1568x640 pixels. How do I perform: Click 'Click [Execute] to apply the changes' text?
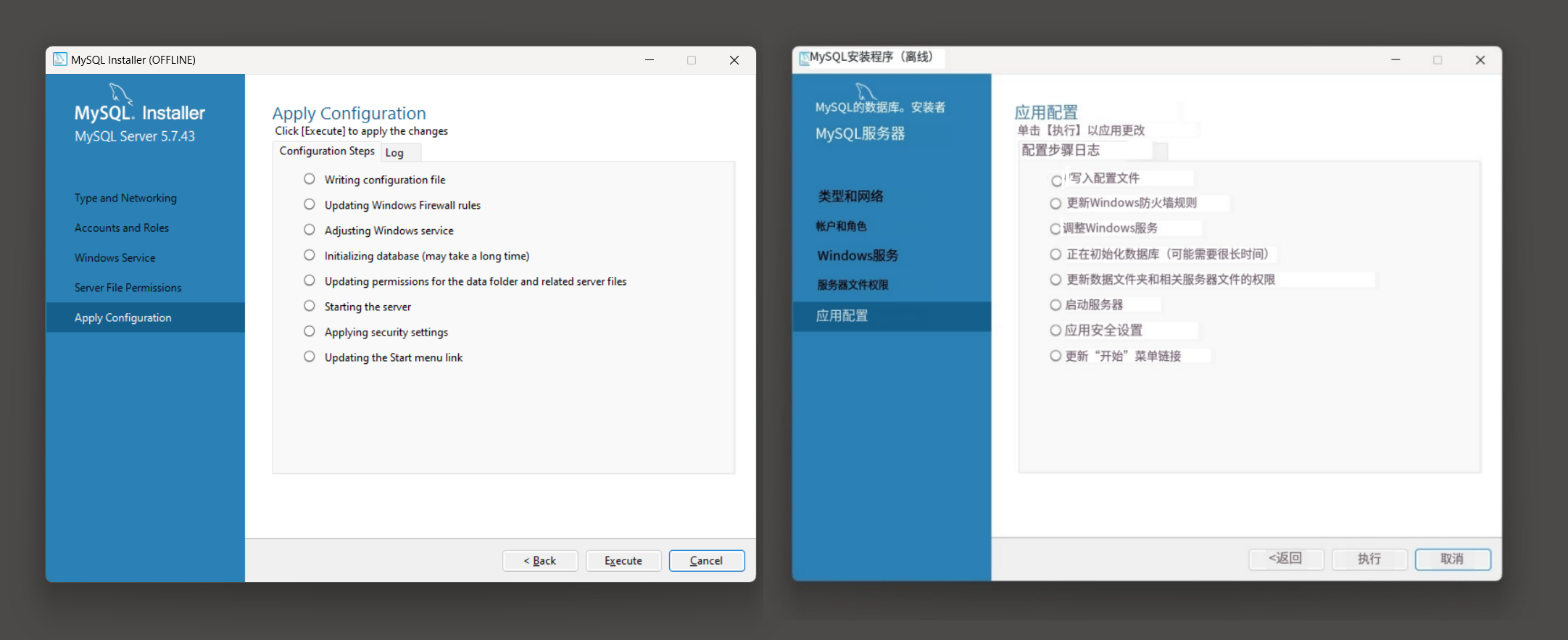(x=361, y=131)
